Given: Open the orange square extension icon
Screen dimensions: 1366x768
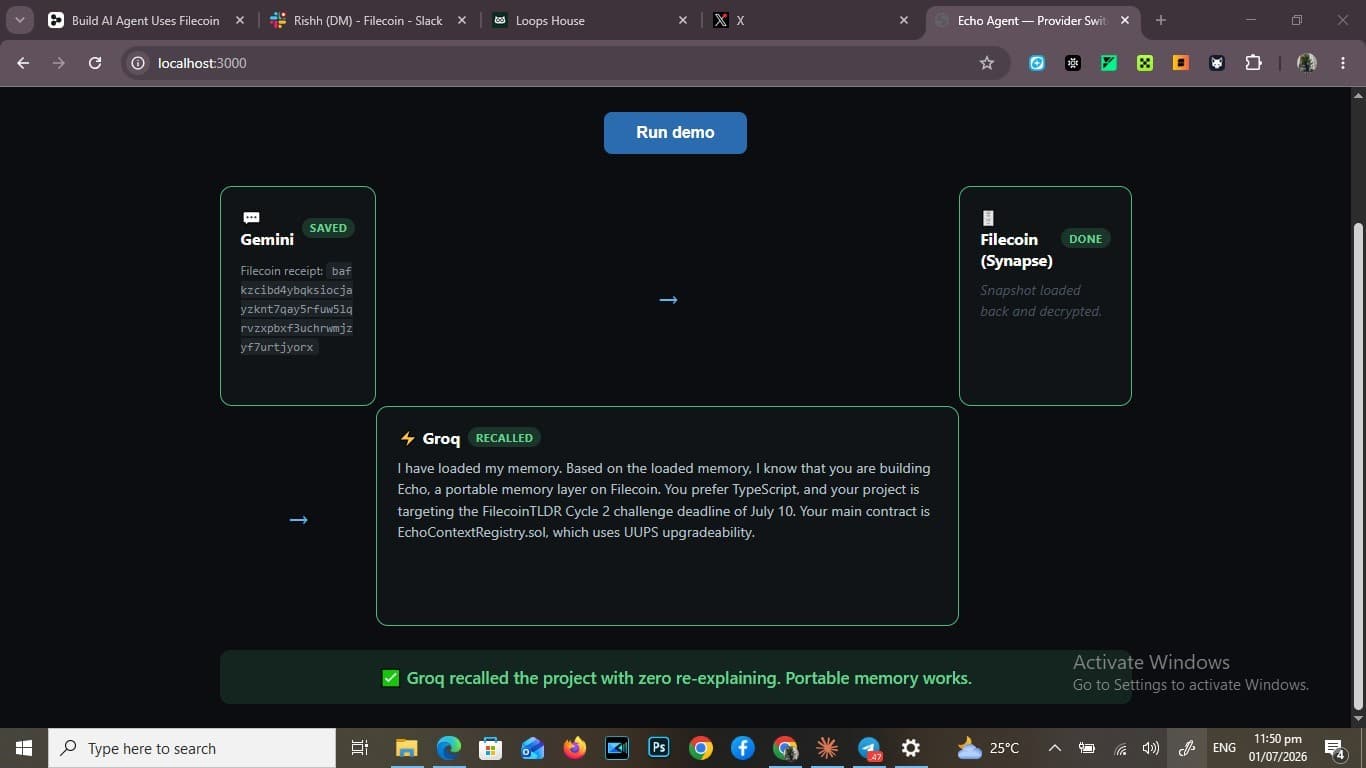Looking at the screenshot, I should 1181,63.
